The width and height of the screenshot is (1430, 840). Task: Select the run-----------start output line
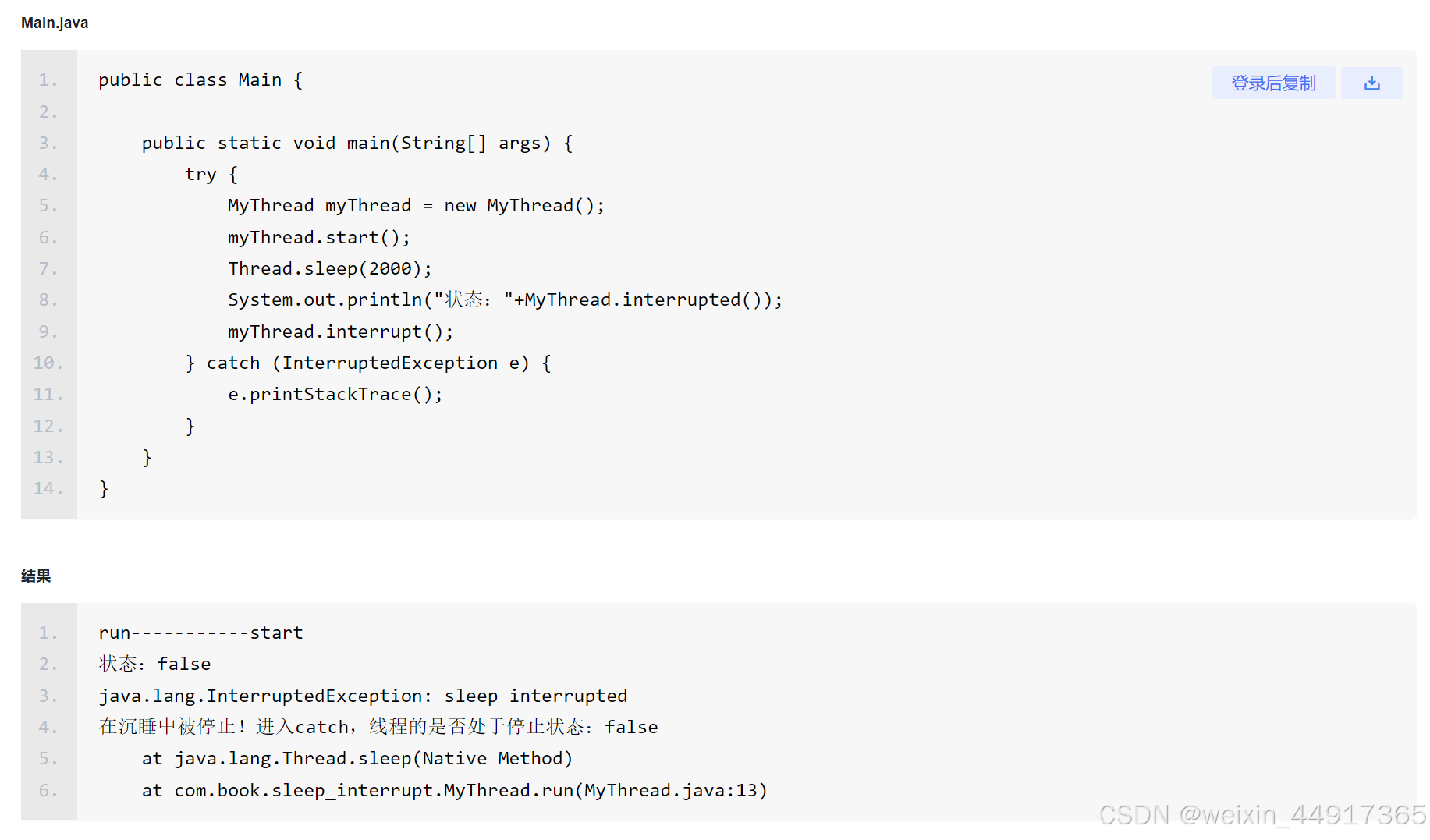(x=200, y=633)
